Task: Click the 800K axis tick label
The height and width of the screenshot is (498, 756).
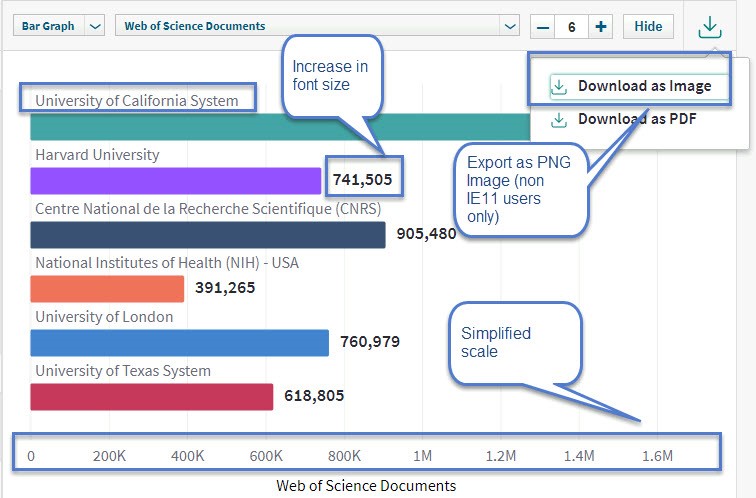Action: [344, 456]
